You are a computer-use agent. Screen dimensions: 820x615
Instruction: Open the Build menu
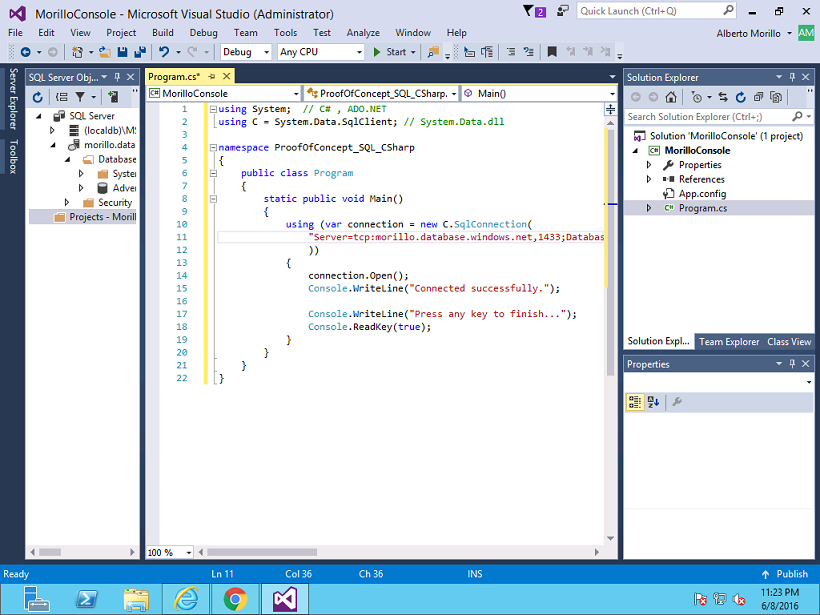pyautogui.click(x=163, y=32)
